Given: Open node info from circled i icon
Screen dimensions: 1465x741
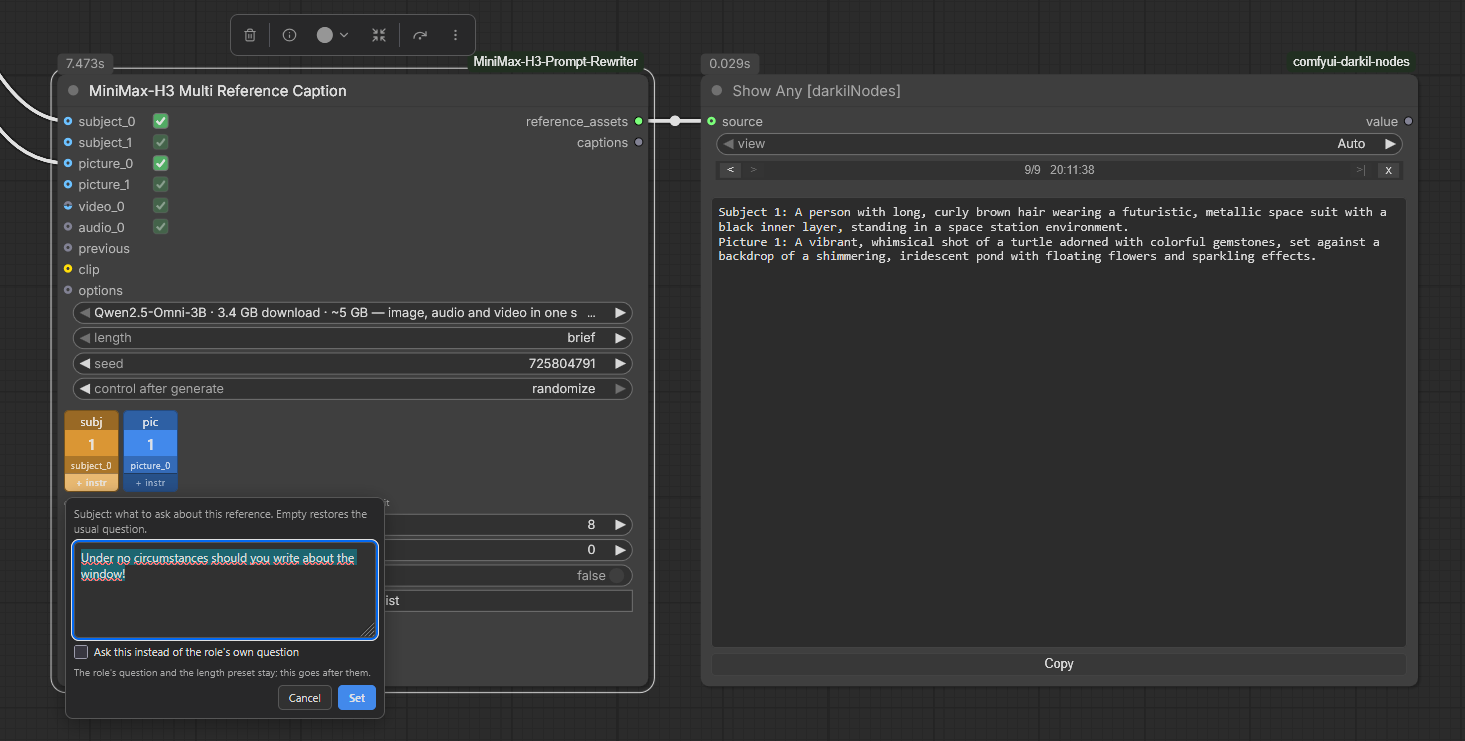Looking at the screenshot, I should pyautogui.click(x=290, y=35).
